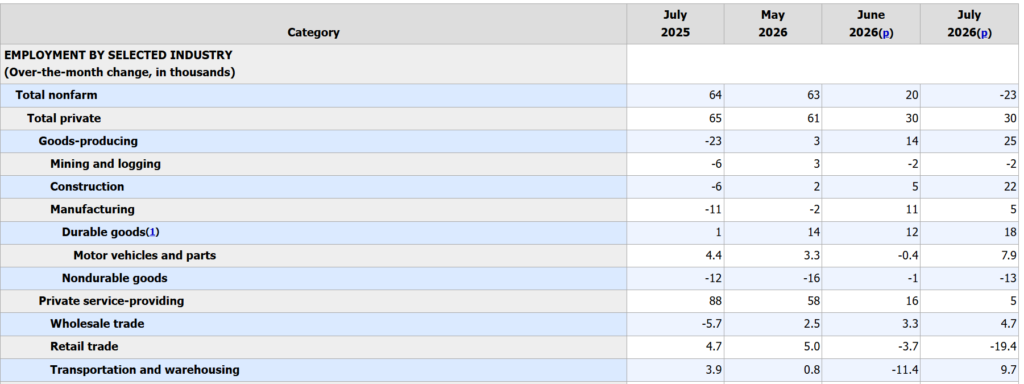
Task: Select the Total private row label
Action: [64, 118]
